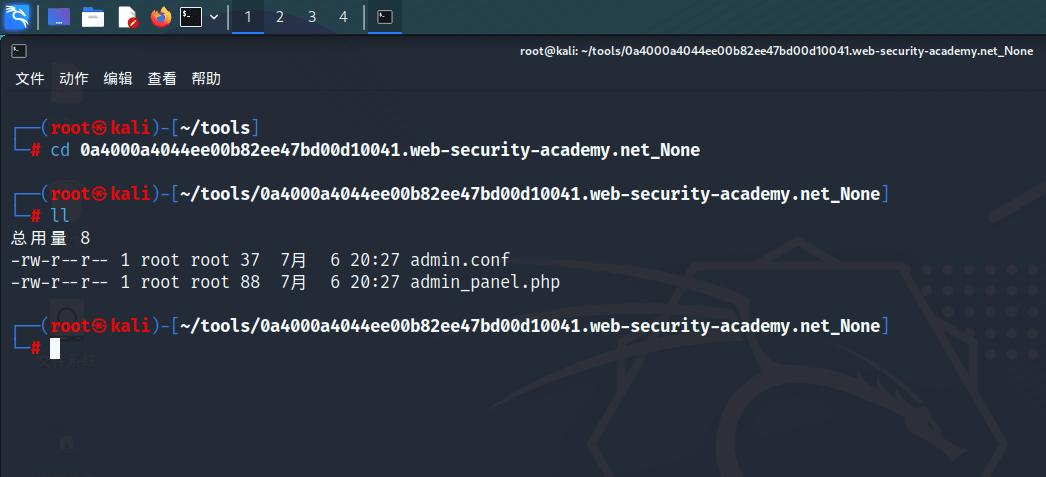1046x477 pixels.
Task: Open the file manager icon
Action: (x=93, y=17)
